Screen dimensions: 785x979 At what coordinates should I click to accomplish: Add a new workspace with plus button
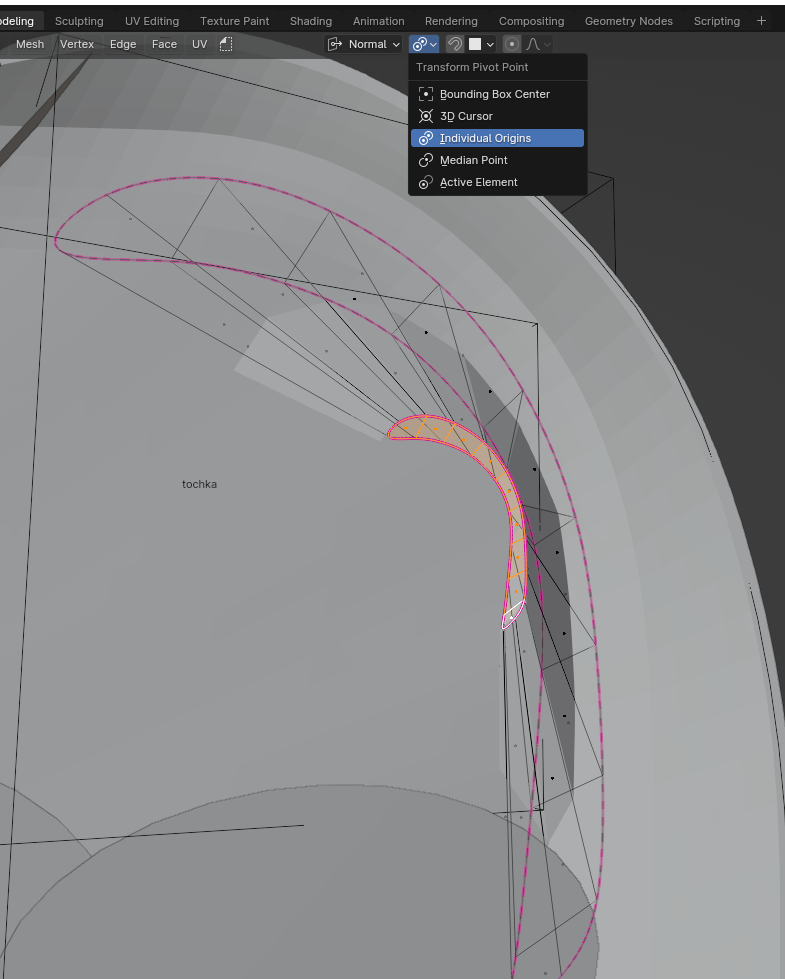click(761, 21)
